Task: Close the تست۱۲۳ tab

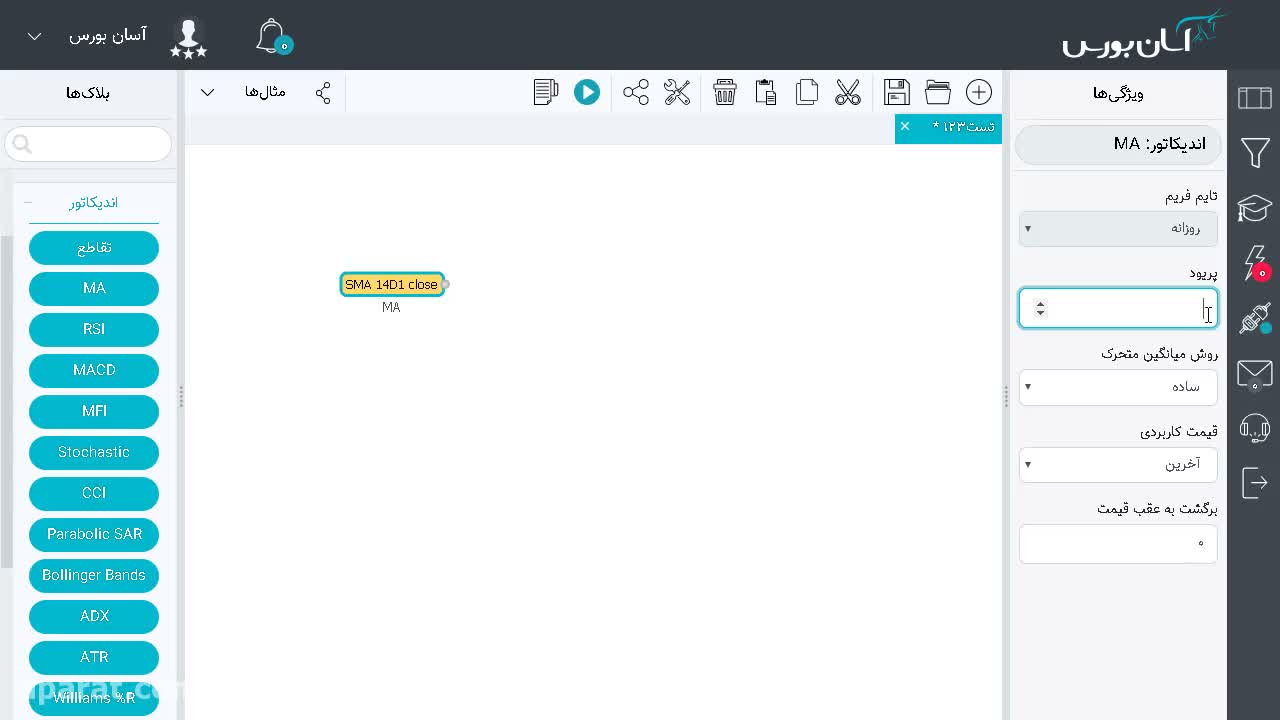Action: click(x=905, y=126)
